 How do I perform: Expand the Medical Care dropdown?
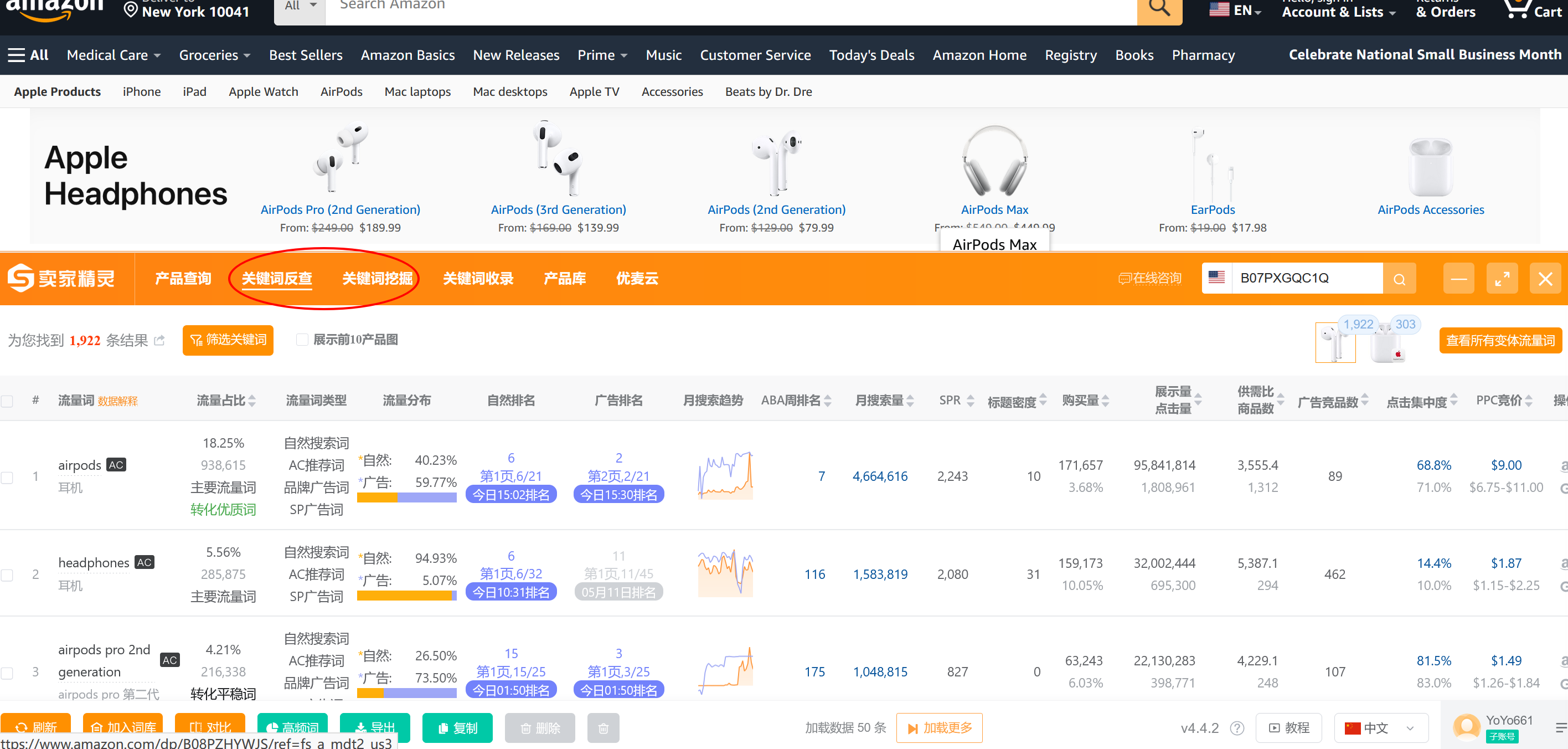point(114,55)
